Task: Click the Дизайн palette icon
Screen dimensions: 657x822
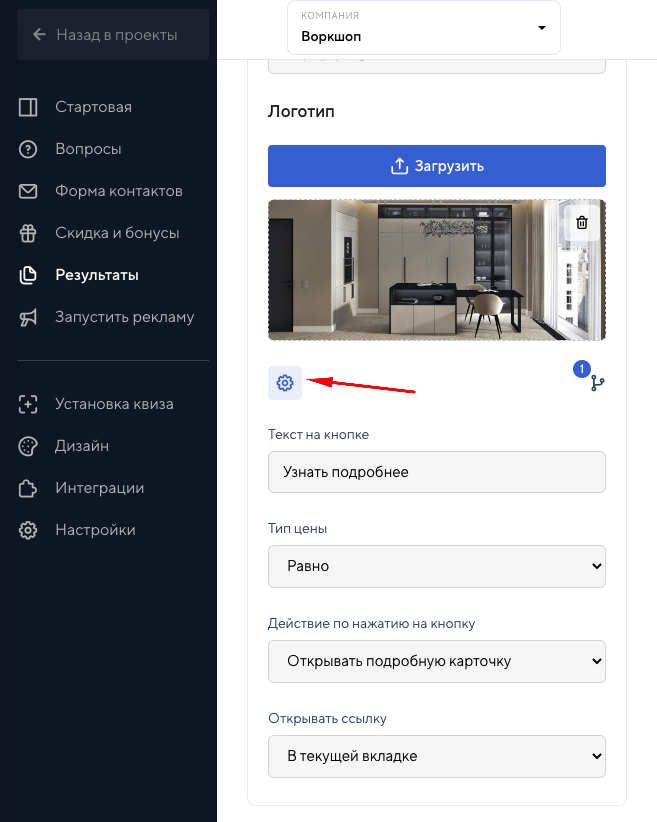Action: (28, 446)
